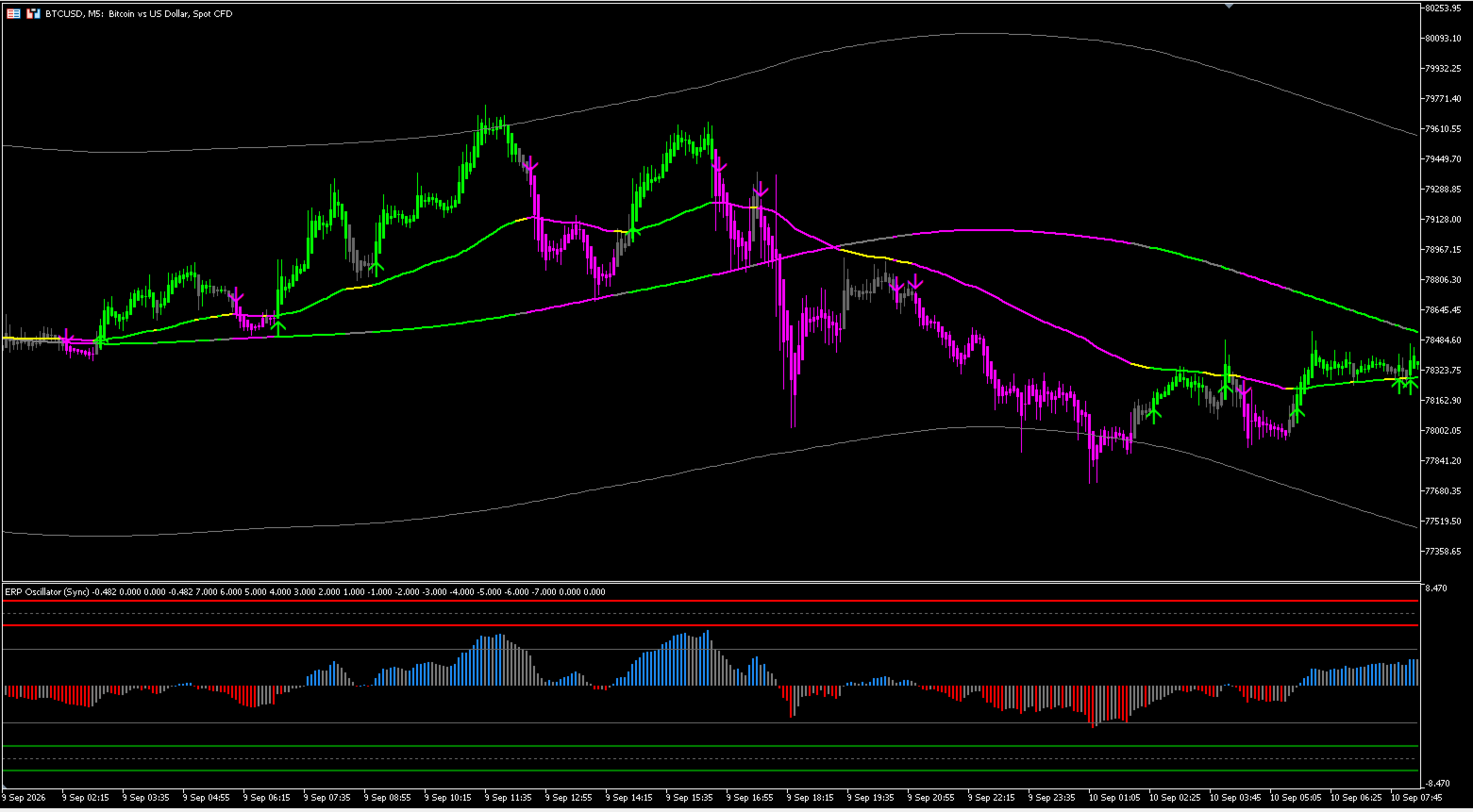This screenshot has height=812, width=1473.
Task: Click the upper red level line in oscillator
Action: (711, 601)
